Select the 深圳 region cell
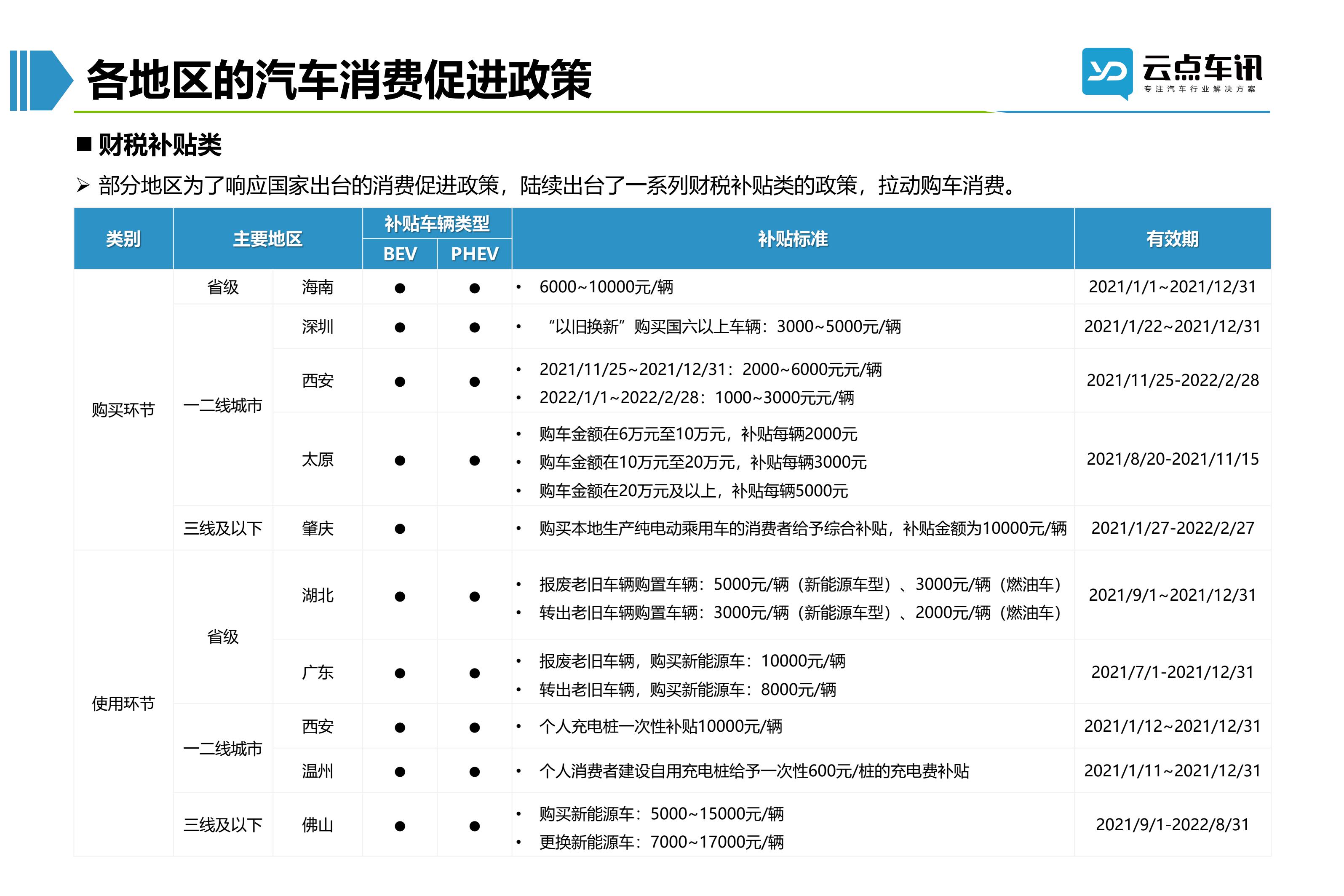This screenshot has width=1344, height=896. 318,327
